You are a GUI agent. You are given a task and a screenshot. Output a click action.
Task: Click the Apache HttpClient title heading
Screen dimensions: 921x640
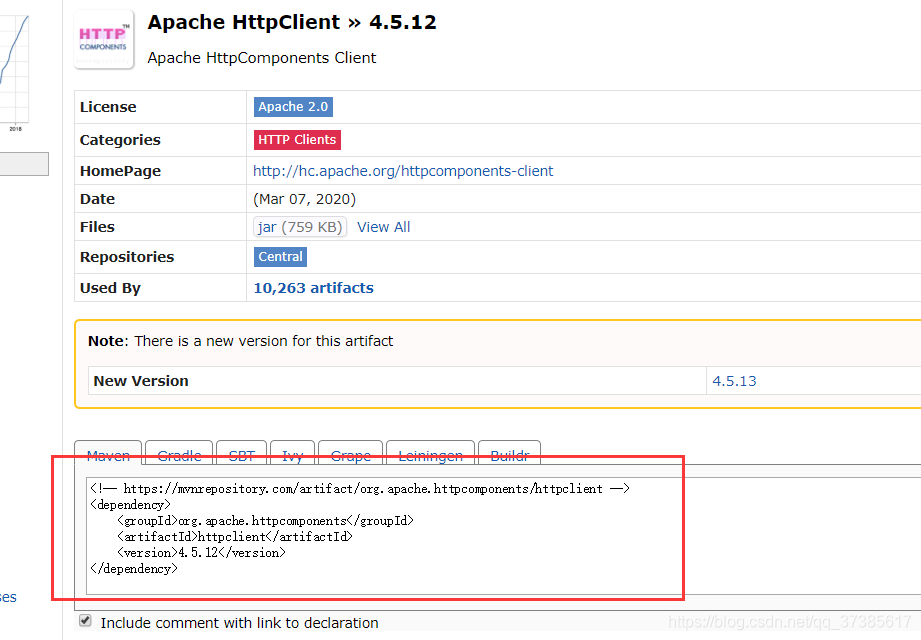pos(244,22)
